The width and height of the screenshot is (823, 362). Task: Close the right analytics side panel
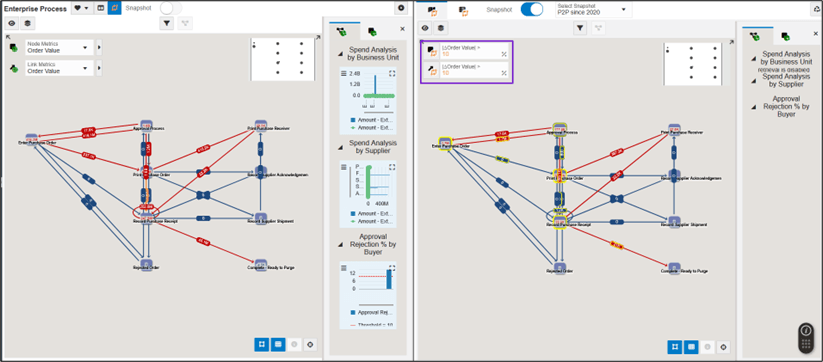tap(816, 34)
